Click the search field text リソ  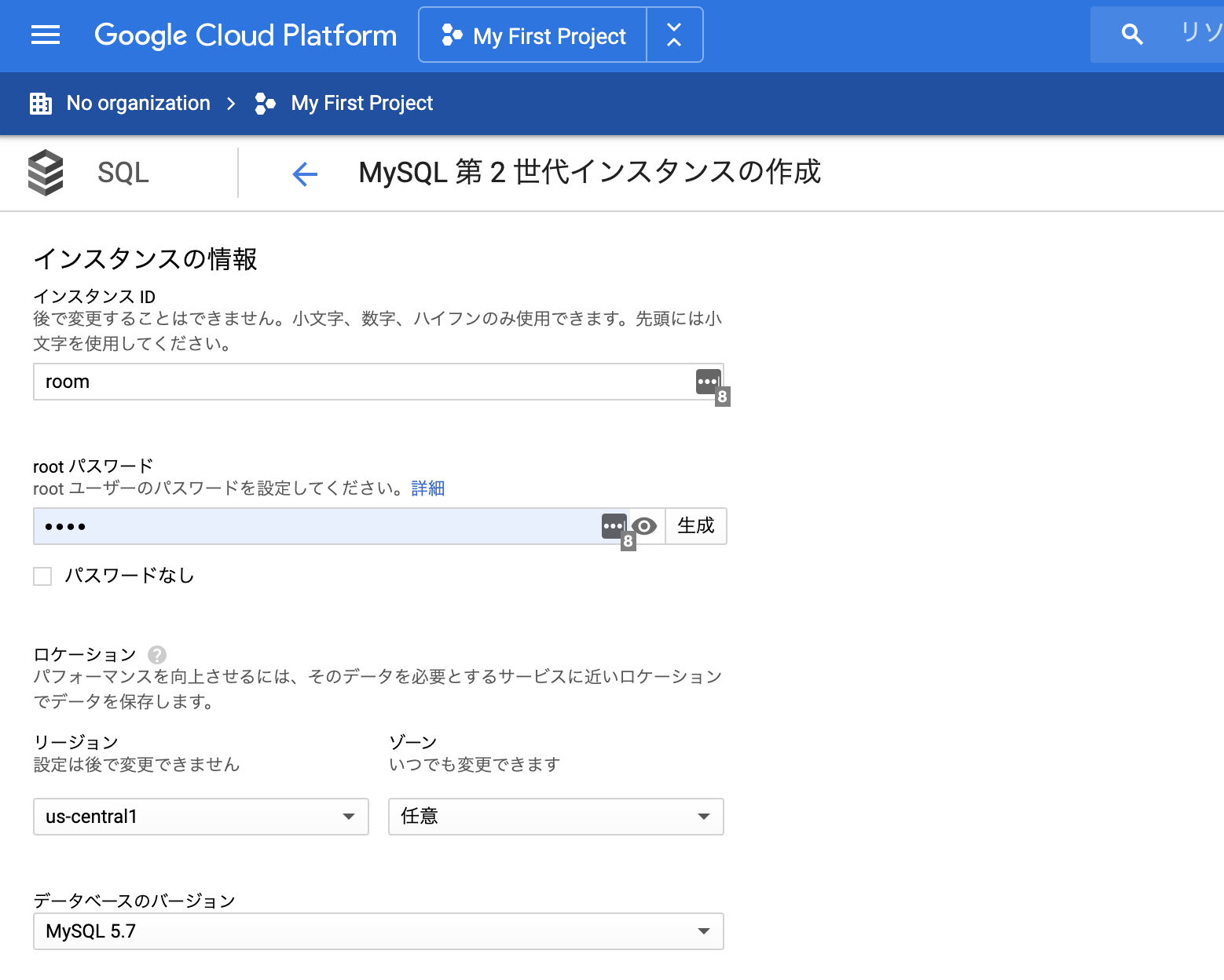pyautogui.click(x=1202, y=32)
